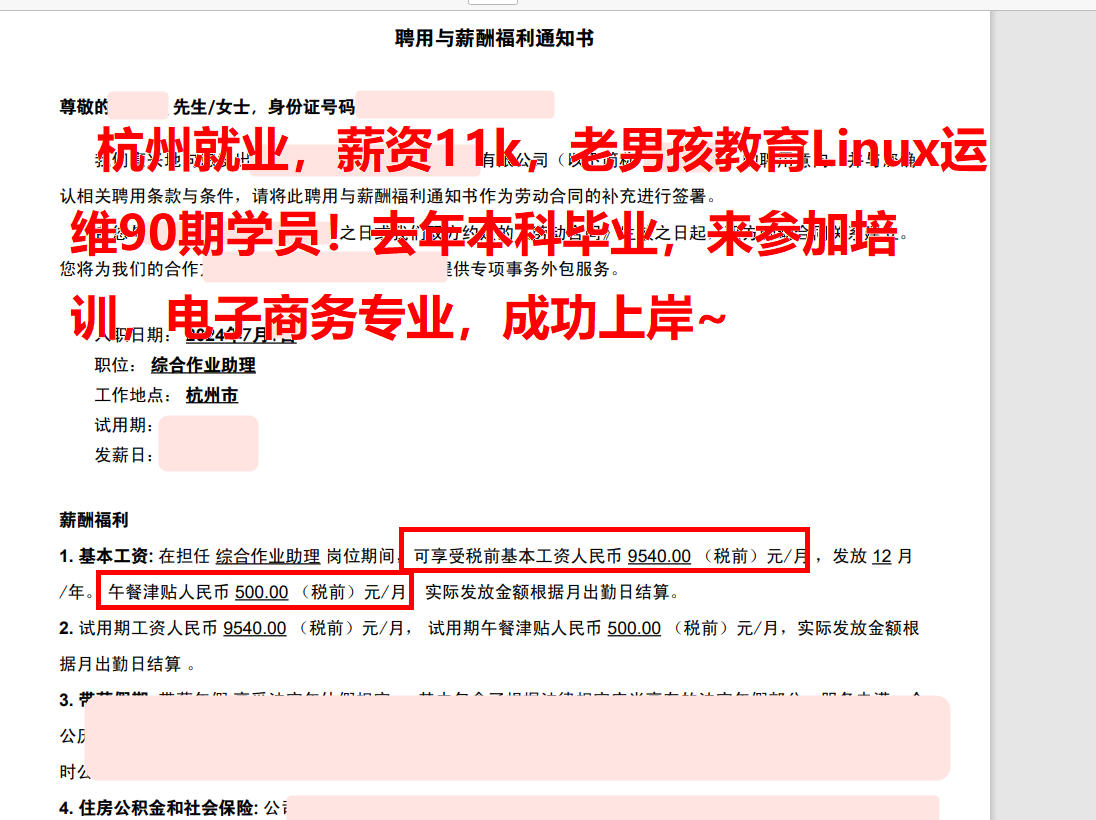
Task: Click the 1. 基本工资 bold label
Action: coord(106,556)
